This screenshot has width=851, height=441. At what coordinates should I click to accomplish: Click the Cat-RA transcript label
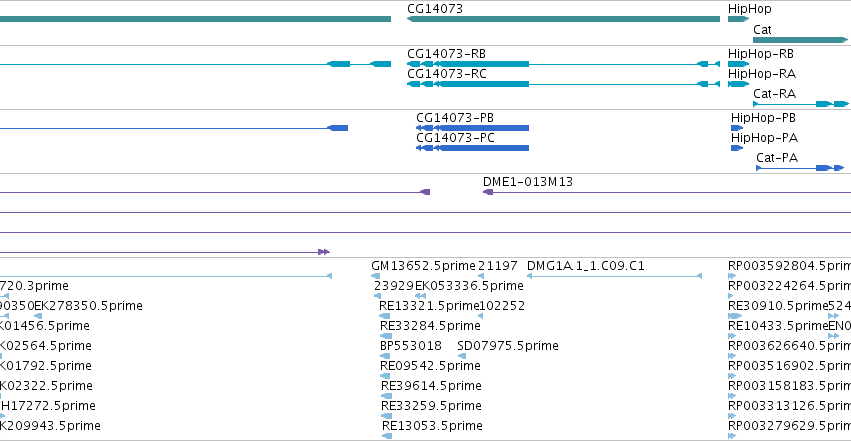[x=774, y=94]
